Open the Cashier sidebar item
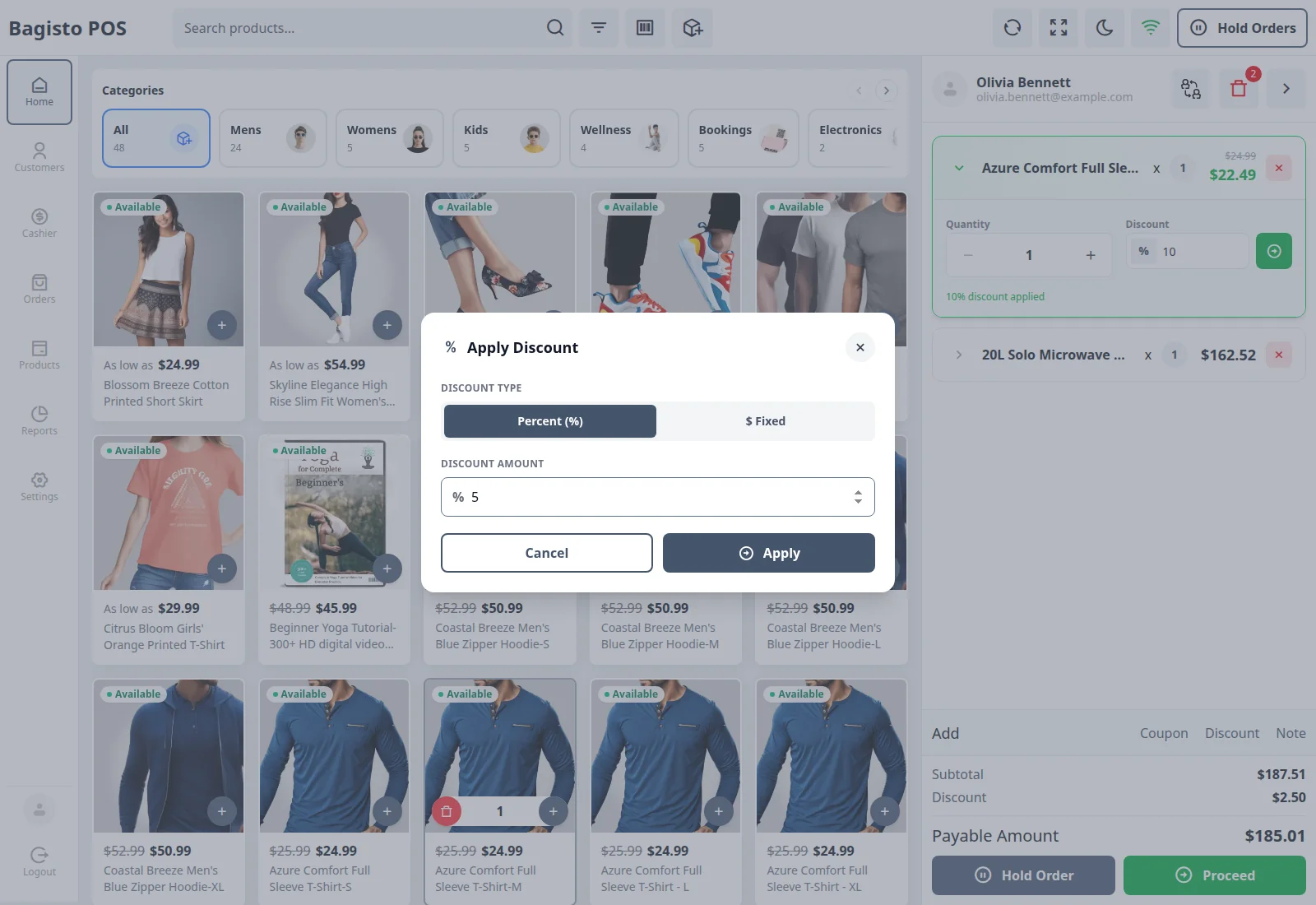 coord(39,223)
